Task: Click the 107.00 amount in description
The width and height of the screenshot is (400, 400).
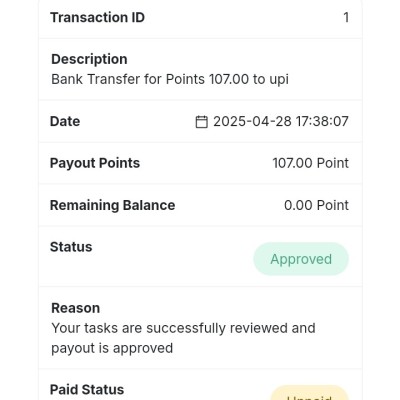Action: point(229,79)
